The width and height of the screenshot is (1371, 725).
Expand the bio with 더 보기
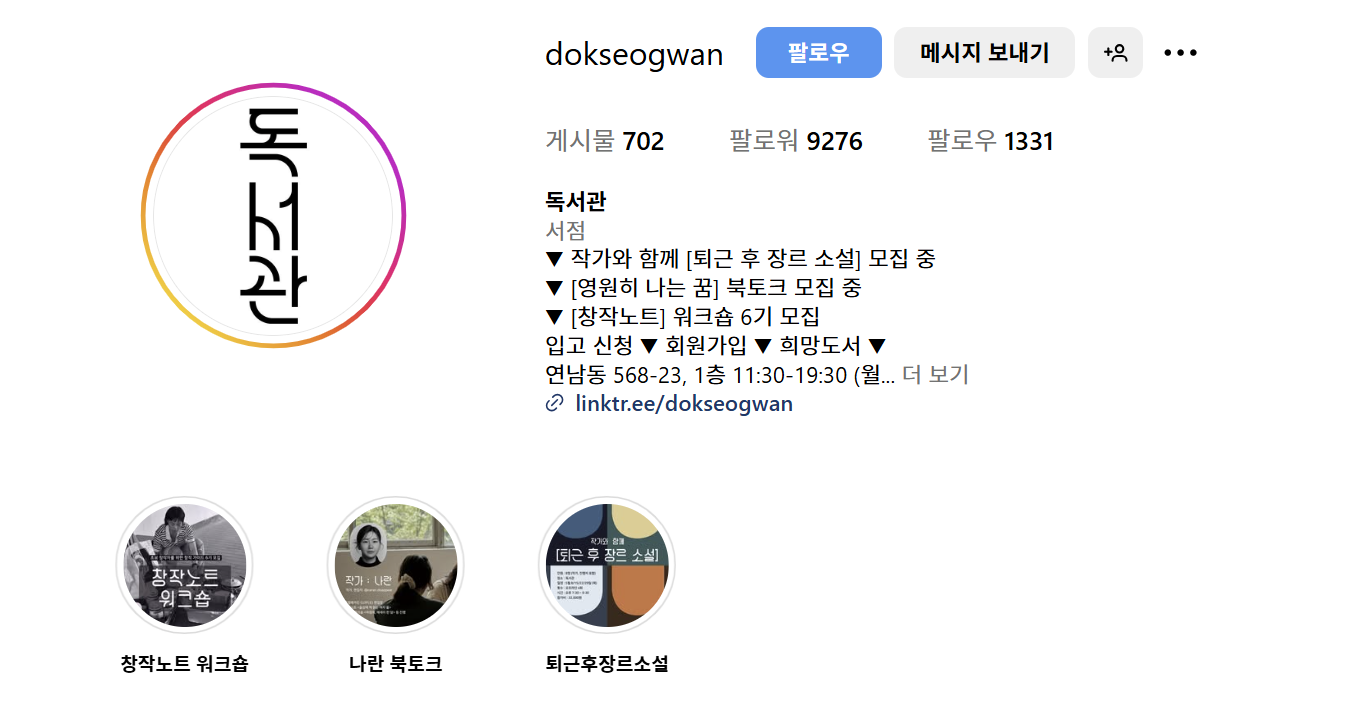pos(935,375)
